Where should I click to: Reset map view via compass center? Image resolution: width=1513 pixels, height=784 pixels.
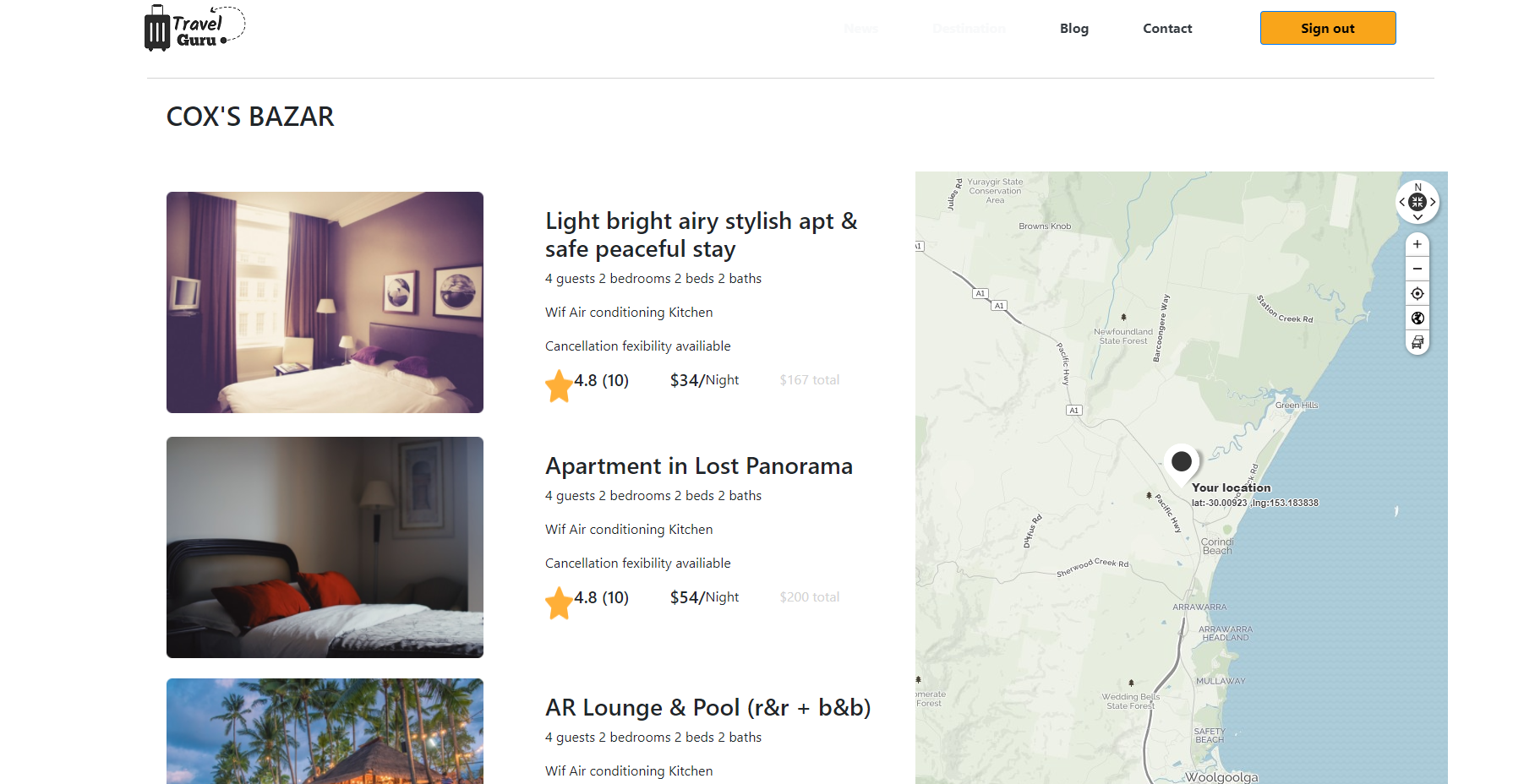[1417, 202]
